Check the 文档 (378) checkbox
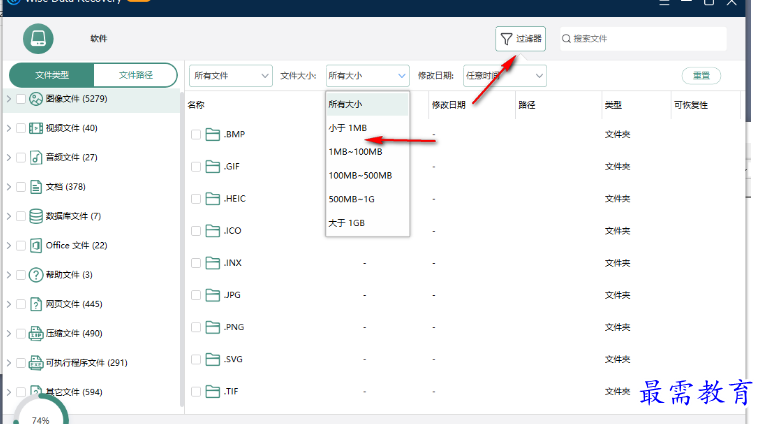This screenshot has height=424, width=761. (x=21, y=187)
